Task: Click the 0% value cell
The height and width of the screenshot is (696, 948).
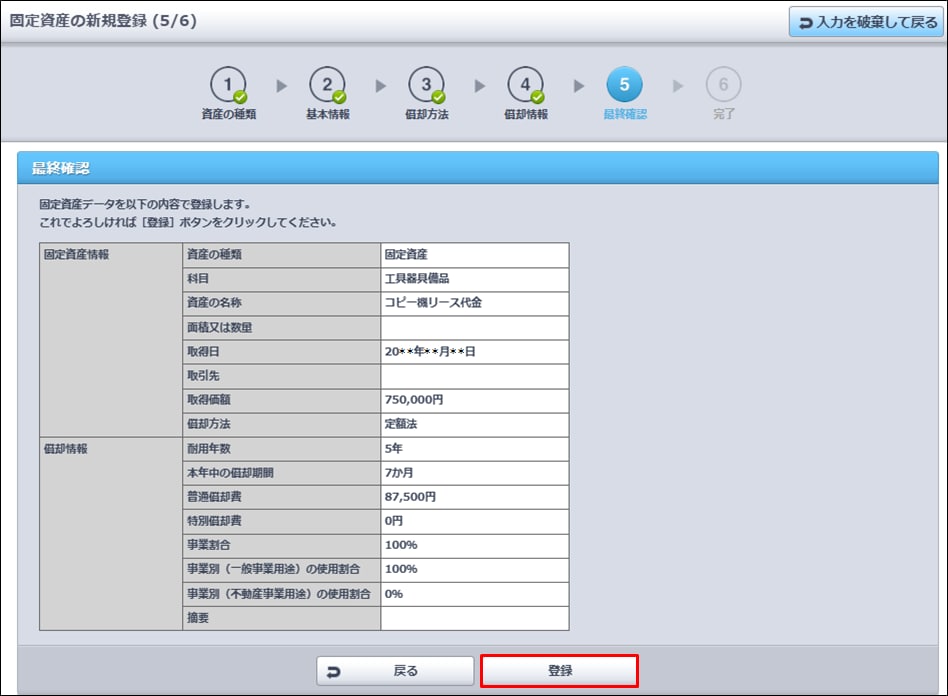Action: tap(475, 594)
